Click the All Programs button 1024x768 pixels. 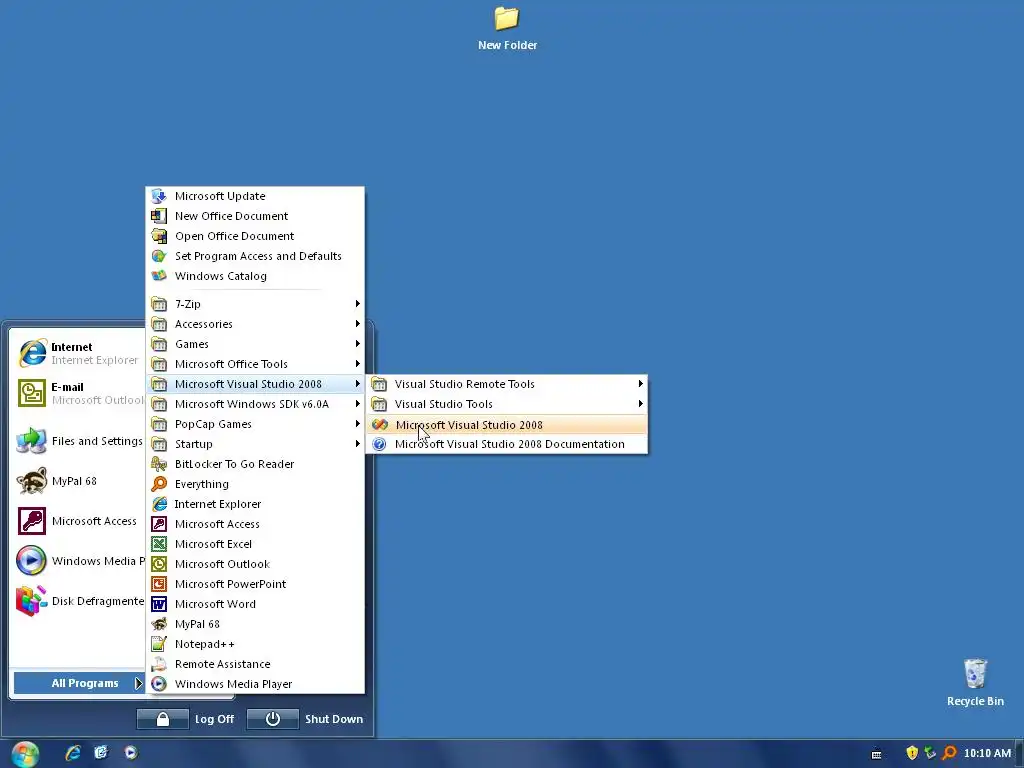[x=78, y=683]
